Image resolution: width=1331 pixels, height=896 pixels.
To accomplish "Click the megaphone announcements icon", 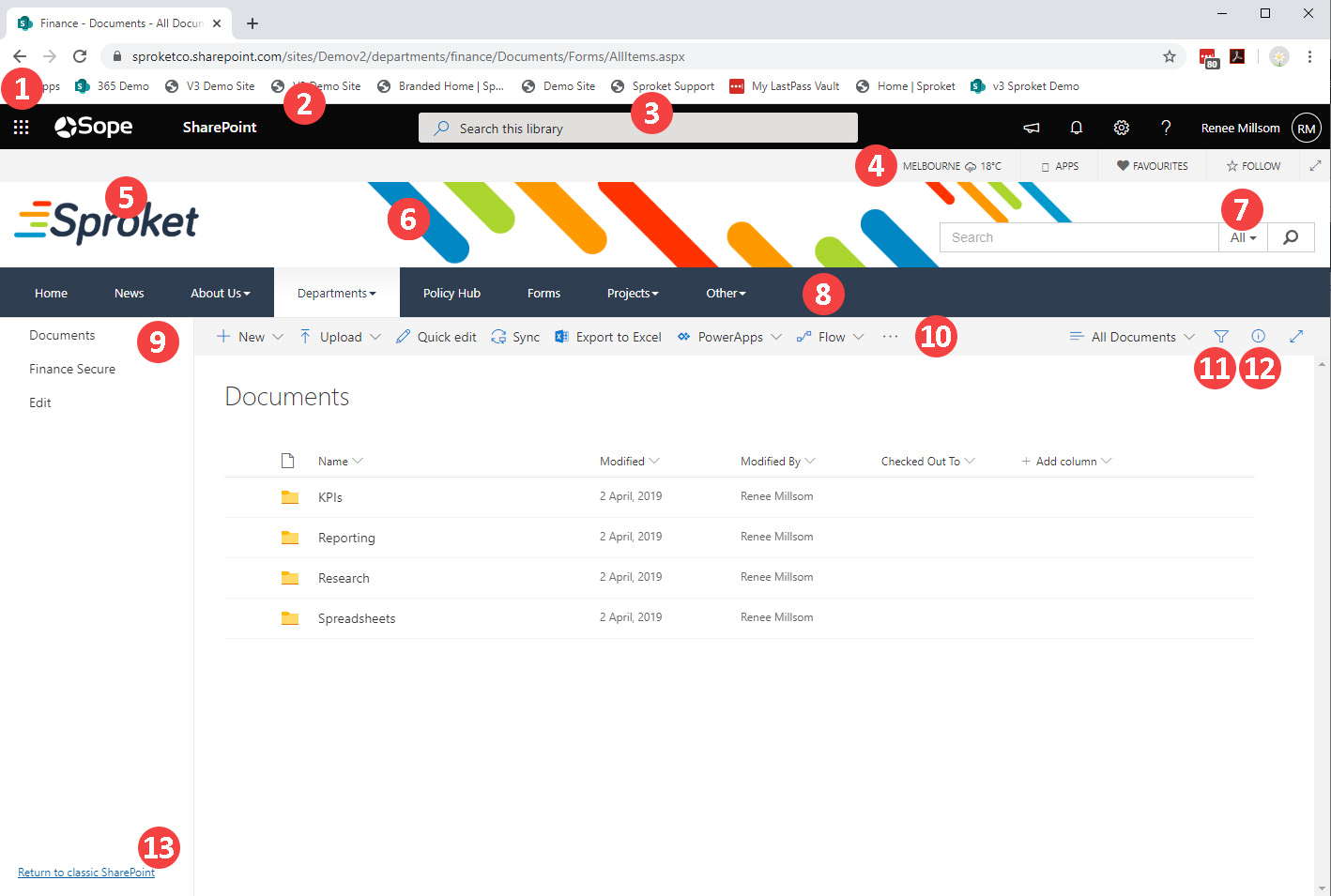I will point(1031,128).
